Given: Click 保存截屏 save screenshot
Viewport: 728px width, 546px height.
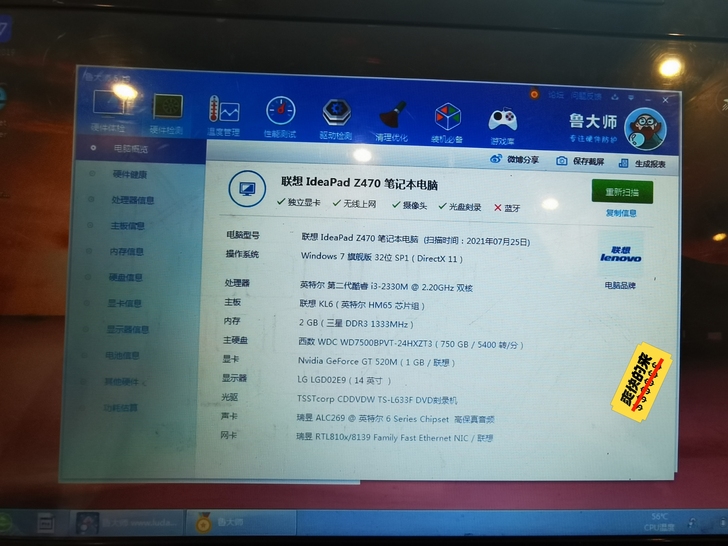Looking at the screenshot, I should point(580,161).
